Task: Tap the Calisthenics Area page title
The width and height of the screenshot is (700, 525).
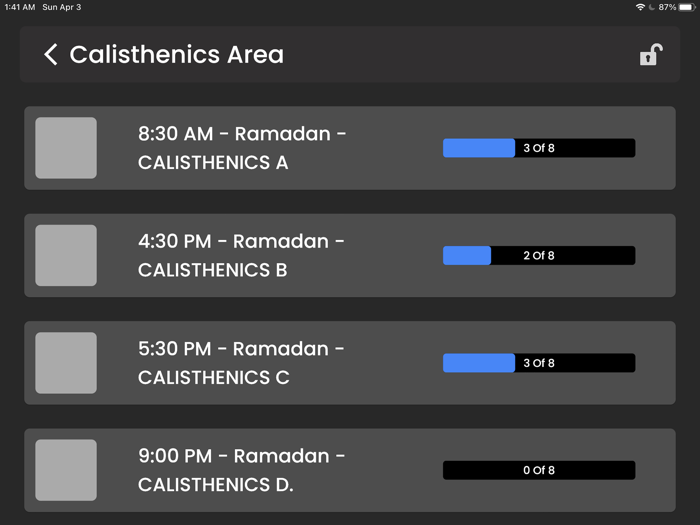Action: coord(177,54)
